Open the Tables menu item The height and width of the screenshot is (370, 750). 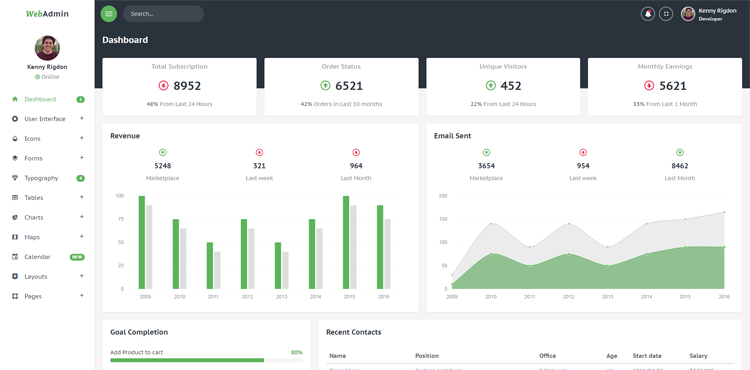(x=47, y=197)
